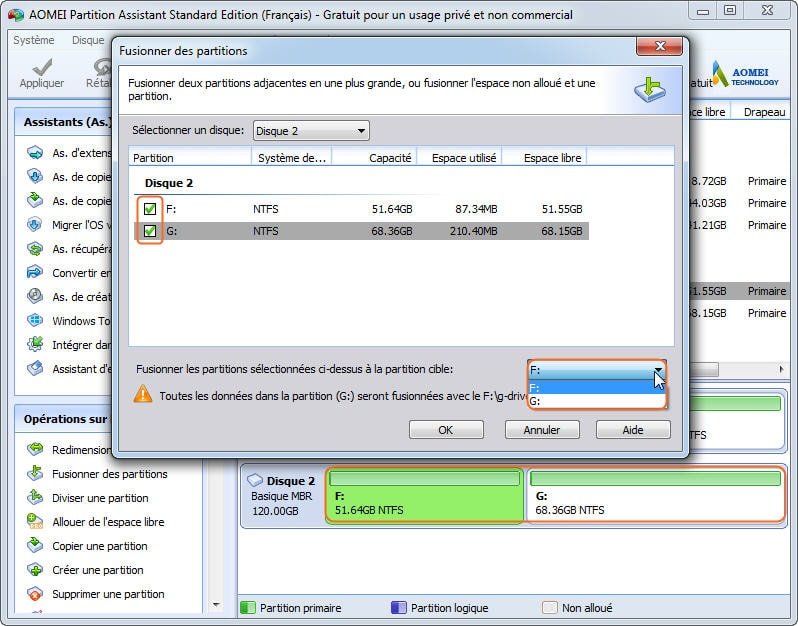Click second As. de copie icon

click(35, 201)
